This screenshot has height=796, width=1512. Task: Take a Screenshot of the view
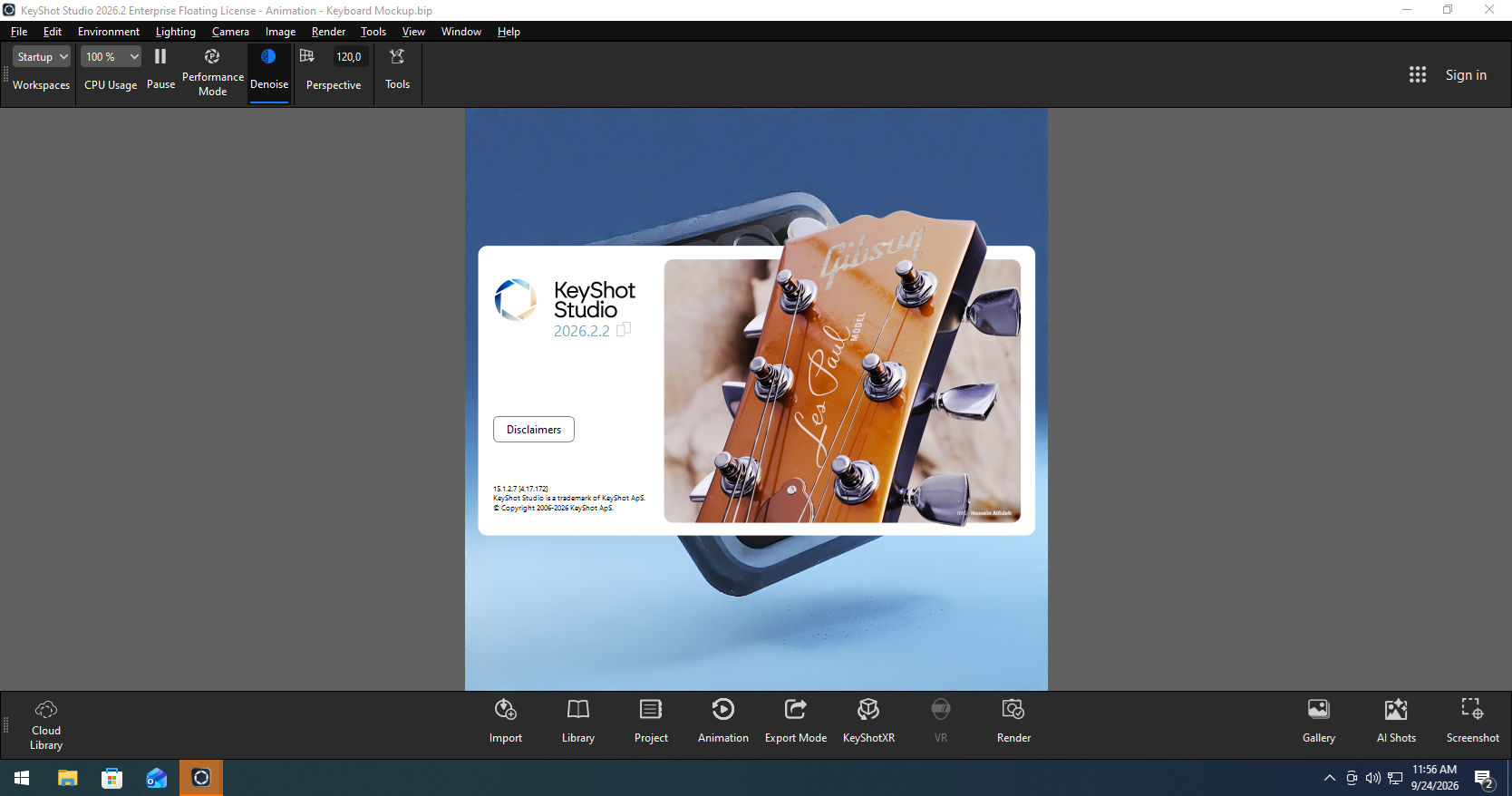point(1473,722)
